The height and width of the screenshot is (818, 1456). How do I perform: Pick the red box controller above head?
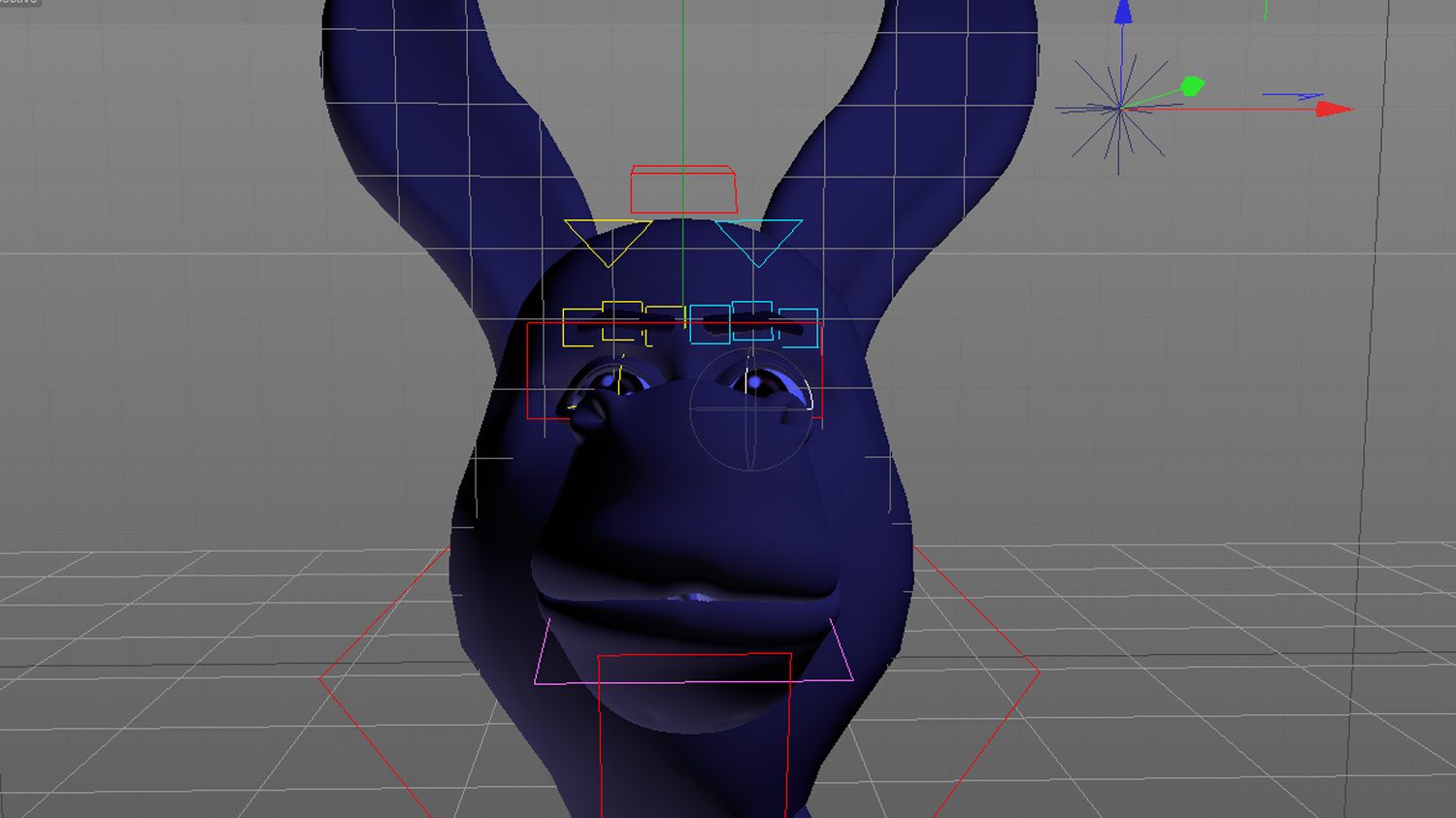(682, 190)
